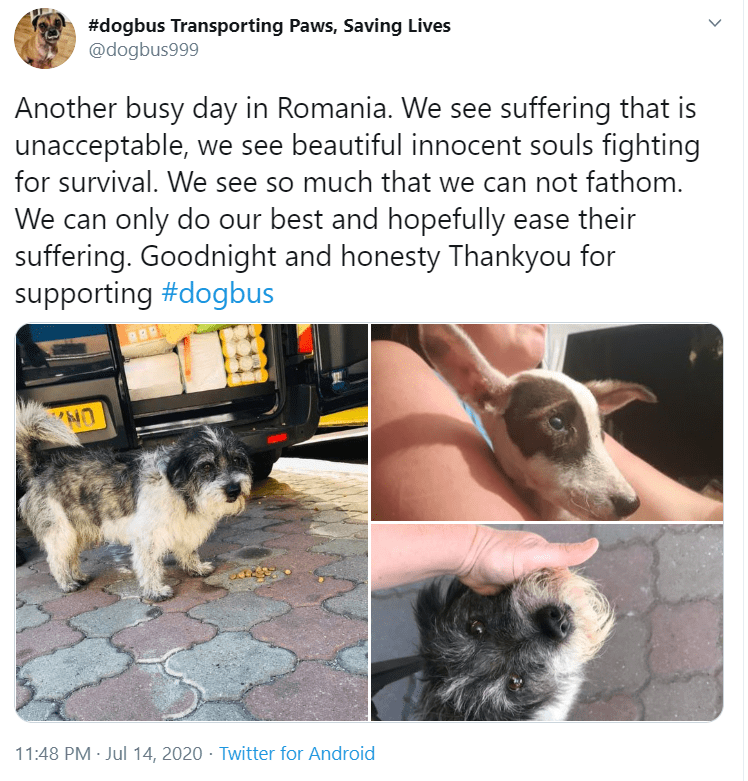
Task: Open the @dogbus999 handle
Action: 143,49
